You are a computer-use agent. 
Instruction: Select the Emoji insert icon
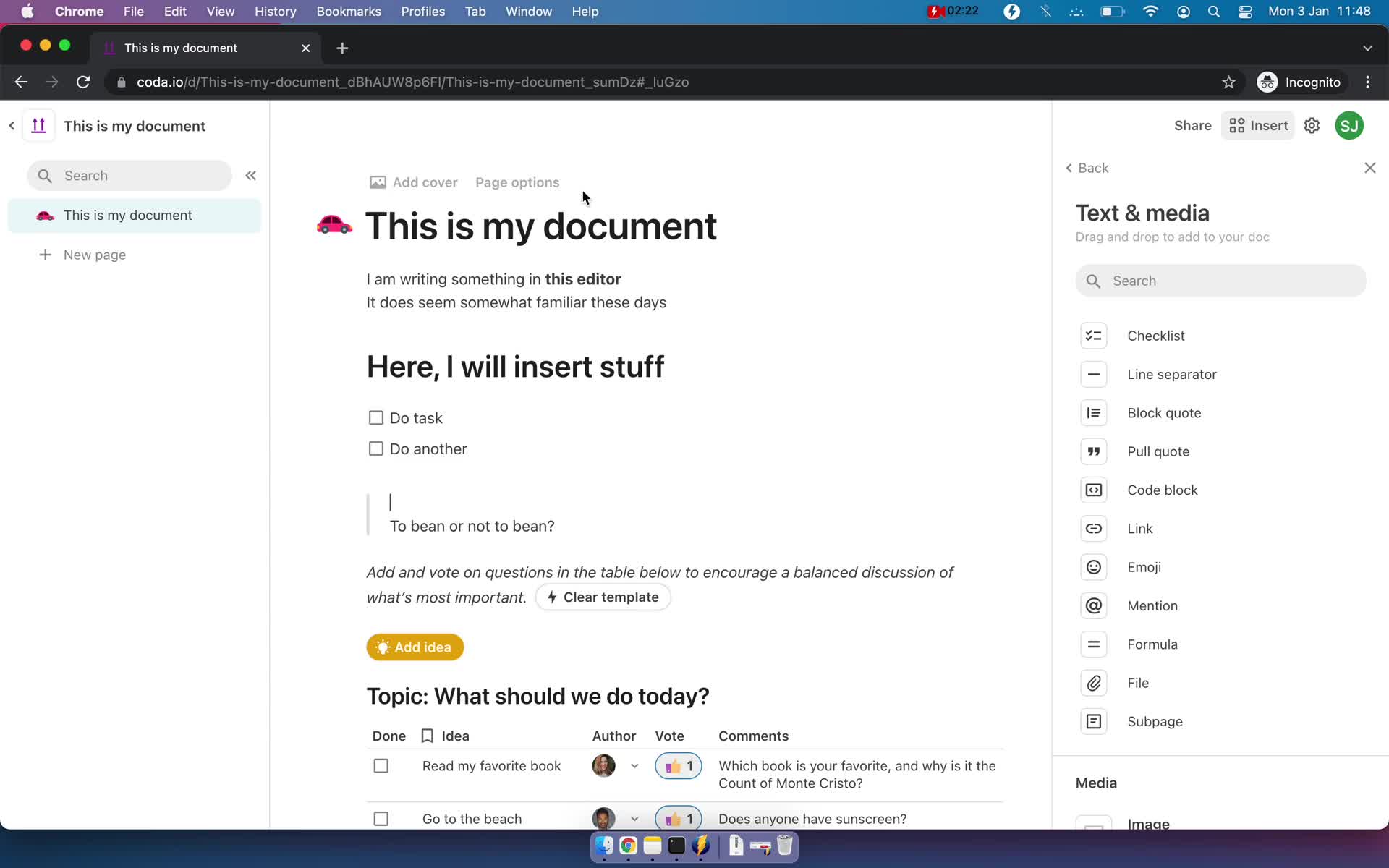[1093, 566]
